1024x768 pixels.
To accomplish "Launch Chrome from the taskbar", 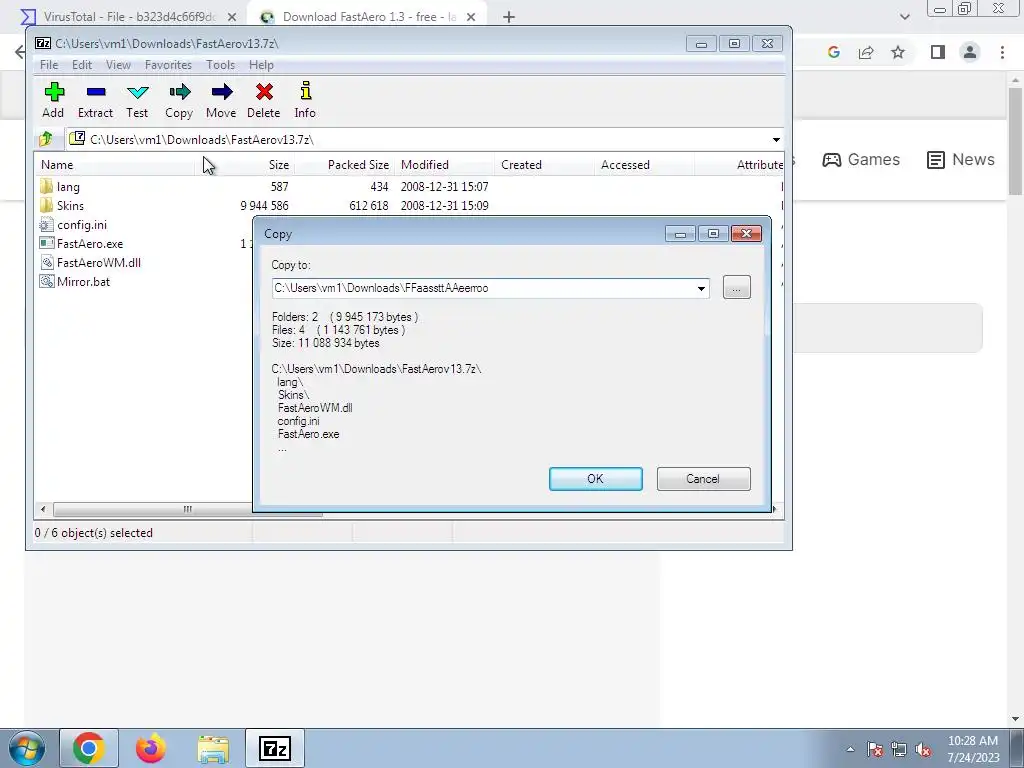I will [x=89, y=748].
